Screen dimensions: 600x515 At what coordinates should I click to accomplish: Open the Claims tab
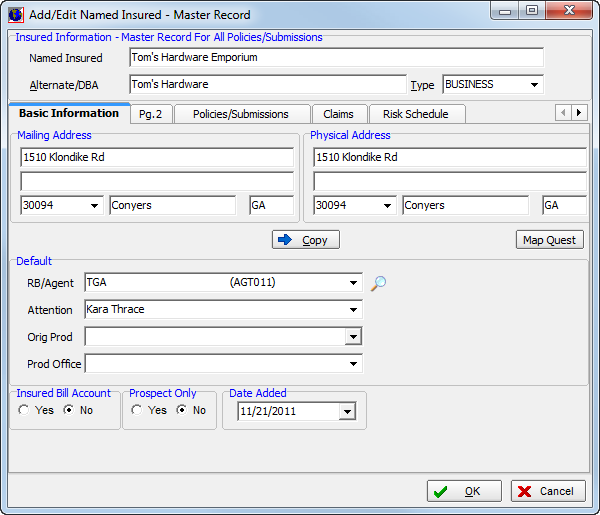(x=338, y=114)
